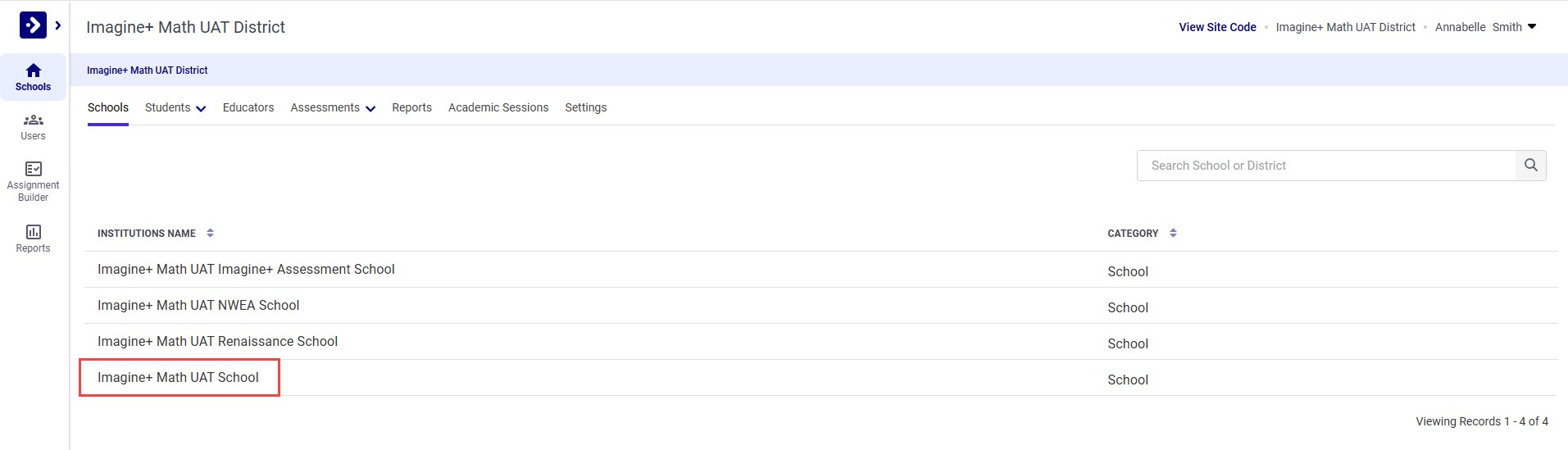Screen dimensions: 1568x450
Task: Open Users in the left sidebar
Action: click(33, 127)
